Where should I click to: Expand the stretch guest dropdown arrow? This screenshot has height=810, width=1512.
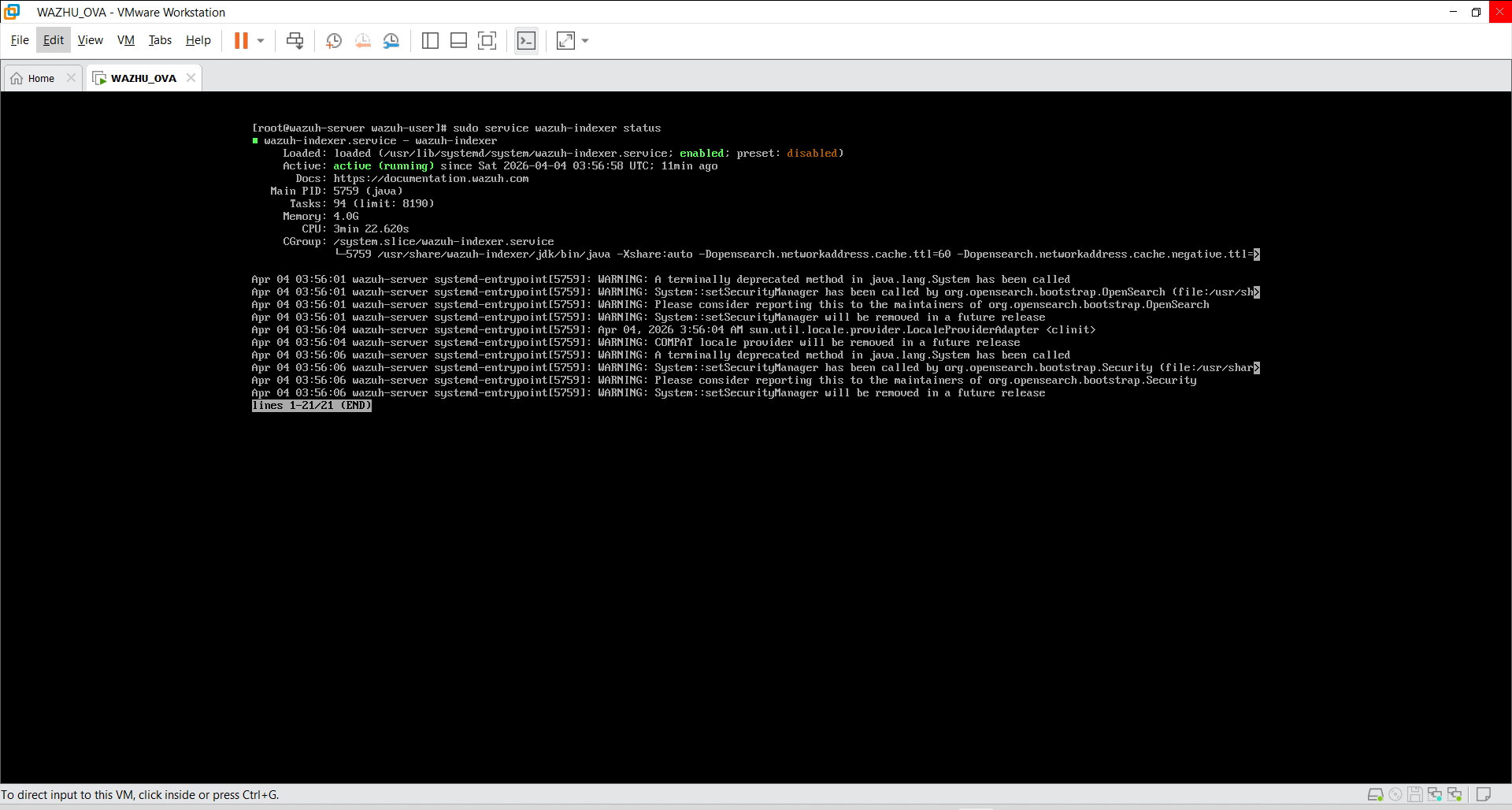(585, 41)
